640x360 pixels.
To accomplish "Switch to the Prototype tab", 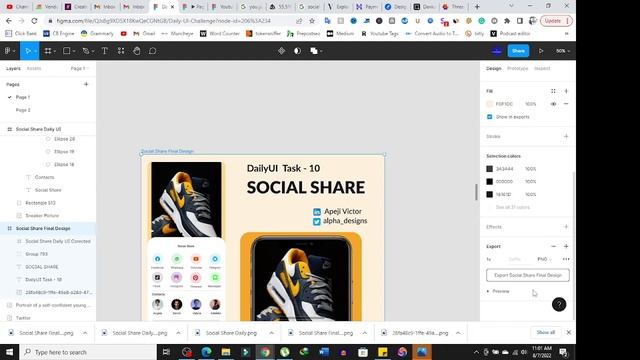I will pyautogui.click(x=518, y=69).
